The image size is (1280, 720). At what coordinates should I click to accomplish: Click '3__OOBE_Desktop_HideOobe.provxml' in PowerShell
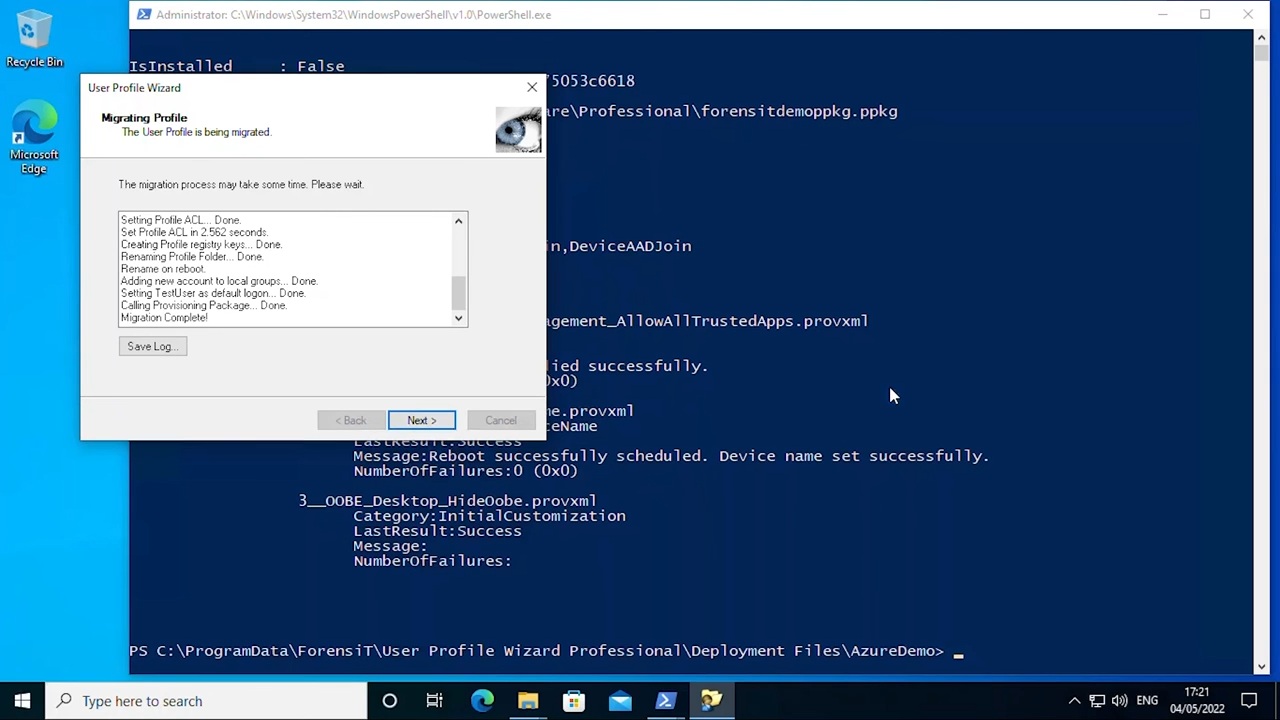[447, 501]
